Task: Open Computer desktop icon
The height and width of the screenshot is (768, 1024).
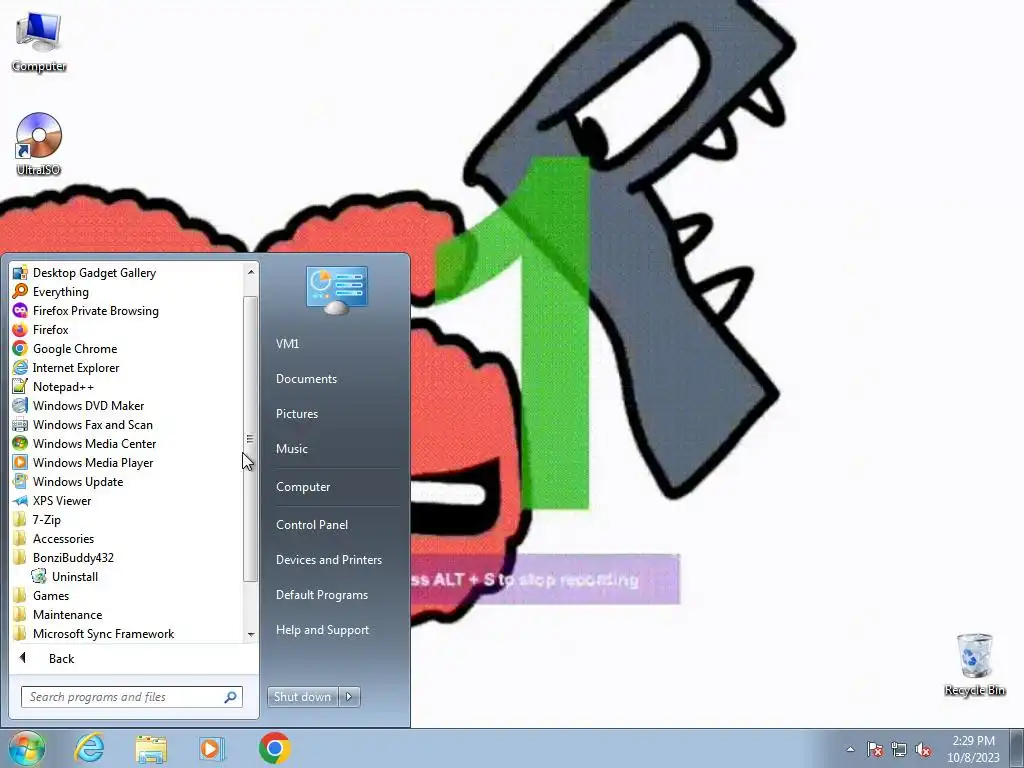Action: click(39, 42)
